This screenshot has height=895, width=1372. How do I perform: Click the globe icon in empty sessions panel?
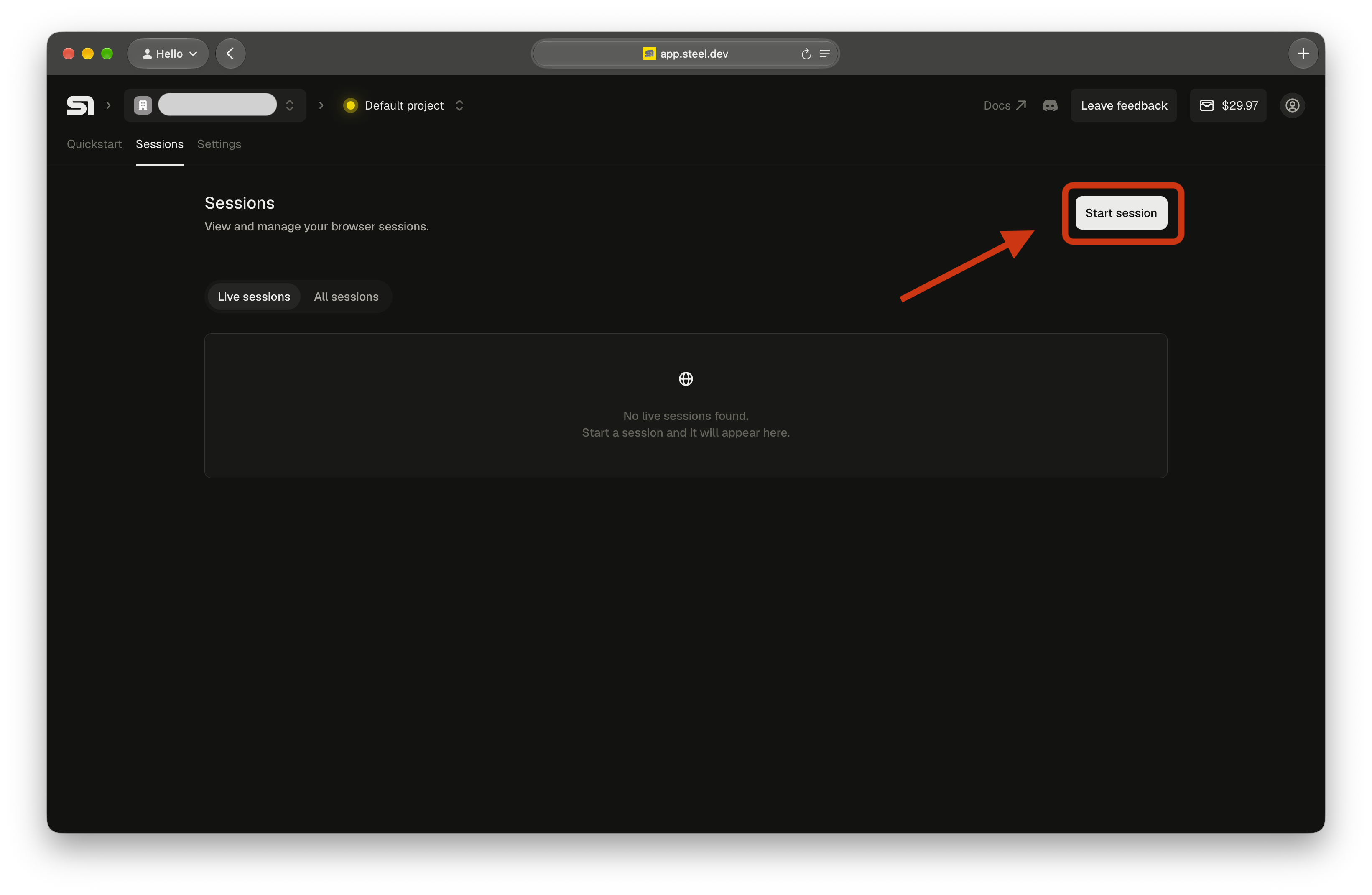tap(686, 379)
